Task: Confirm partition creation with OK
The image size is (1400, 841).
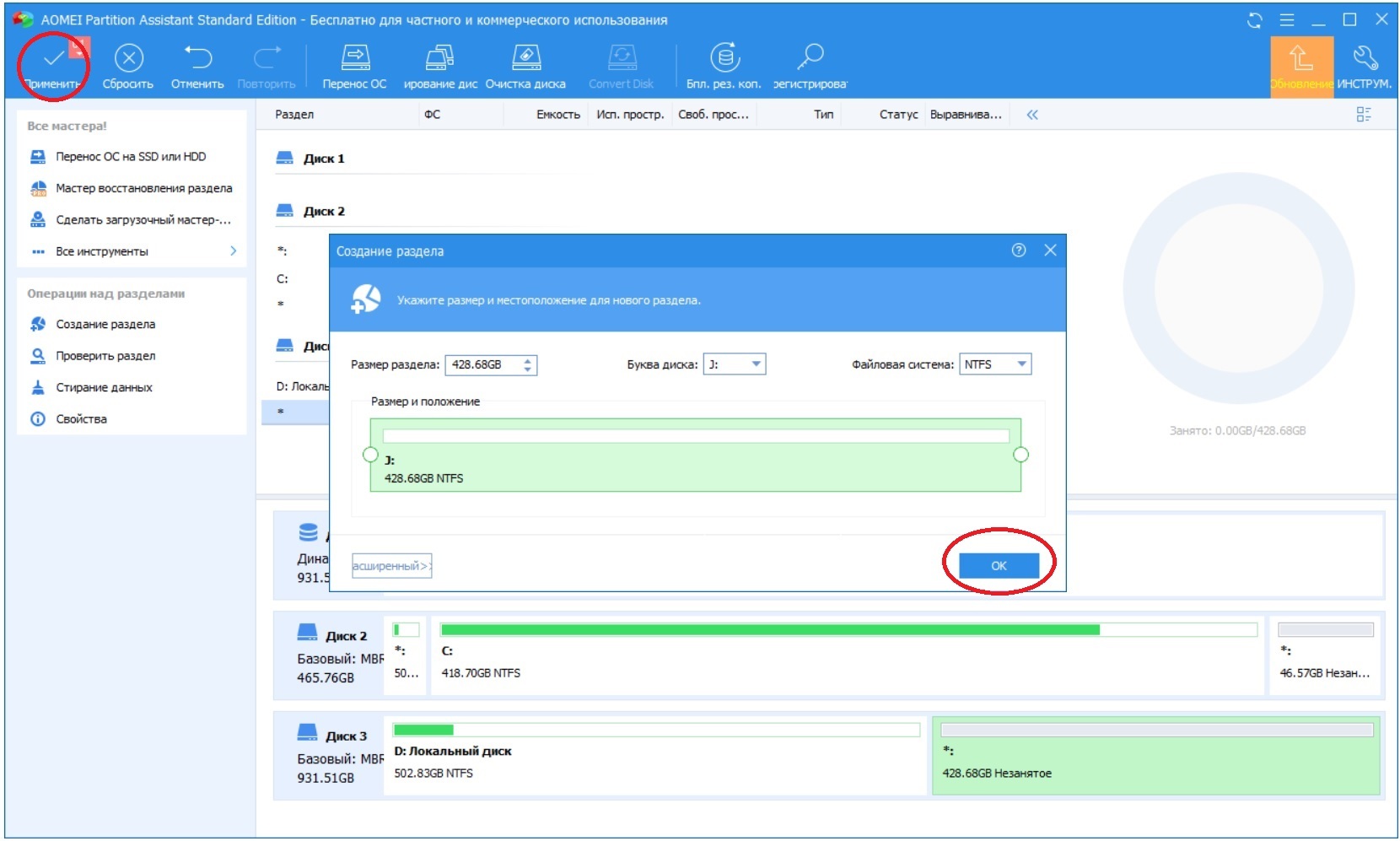Action: 999,566
